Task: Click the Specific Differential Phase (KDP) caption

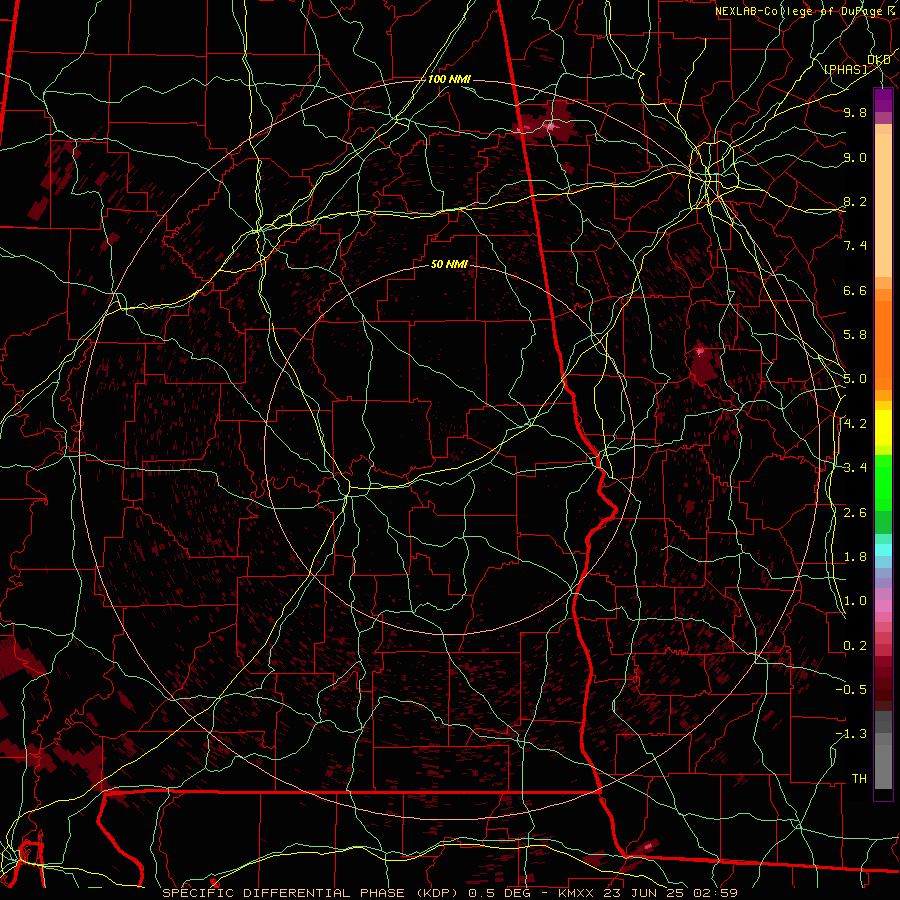Action: [x=313, y=893]
